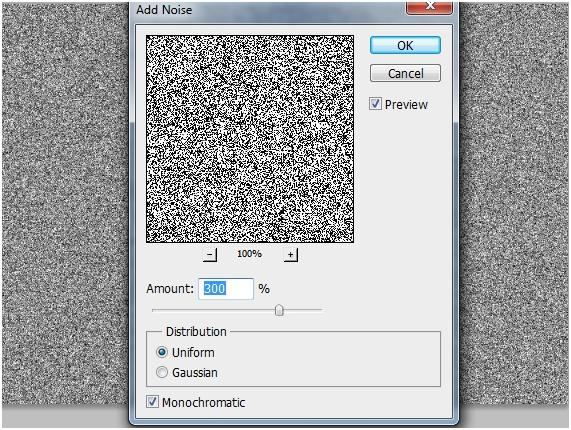Click the Preview label text
The height and width of the screenshot is (430, 571).
coord(406,105)
